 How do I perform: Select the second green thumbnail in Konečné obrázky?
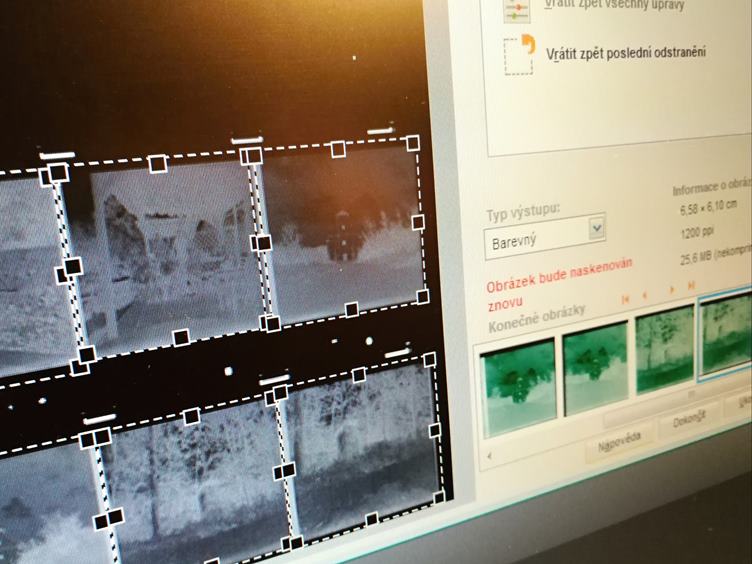tap(596, 368)
